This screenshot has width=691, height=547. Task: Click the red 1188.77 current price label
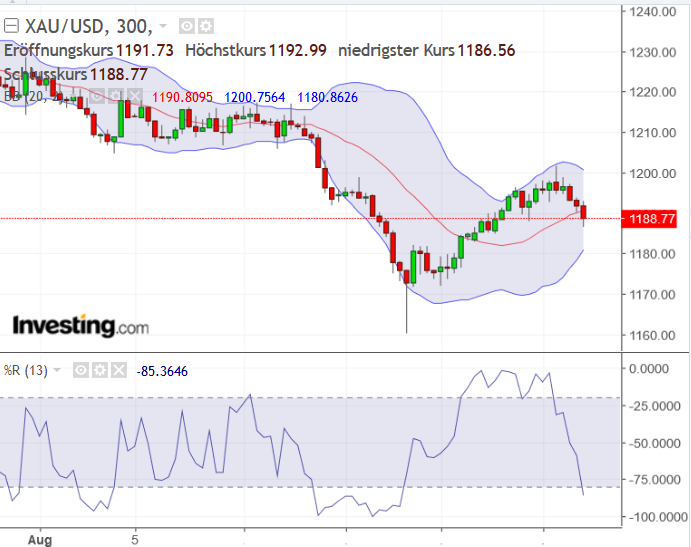[649, 219]
